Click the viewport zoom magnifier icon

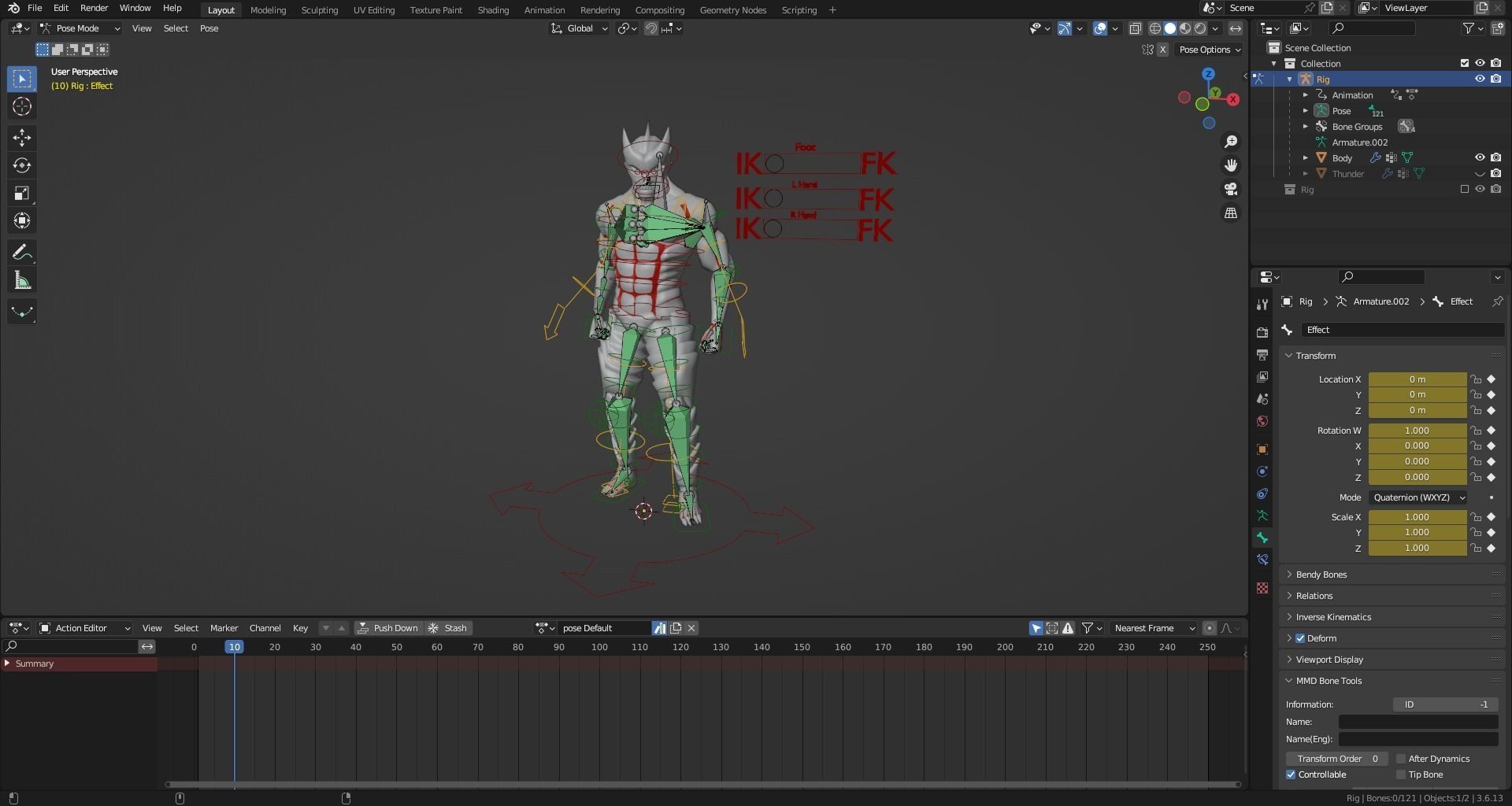1230,142
